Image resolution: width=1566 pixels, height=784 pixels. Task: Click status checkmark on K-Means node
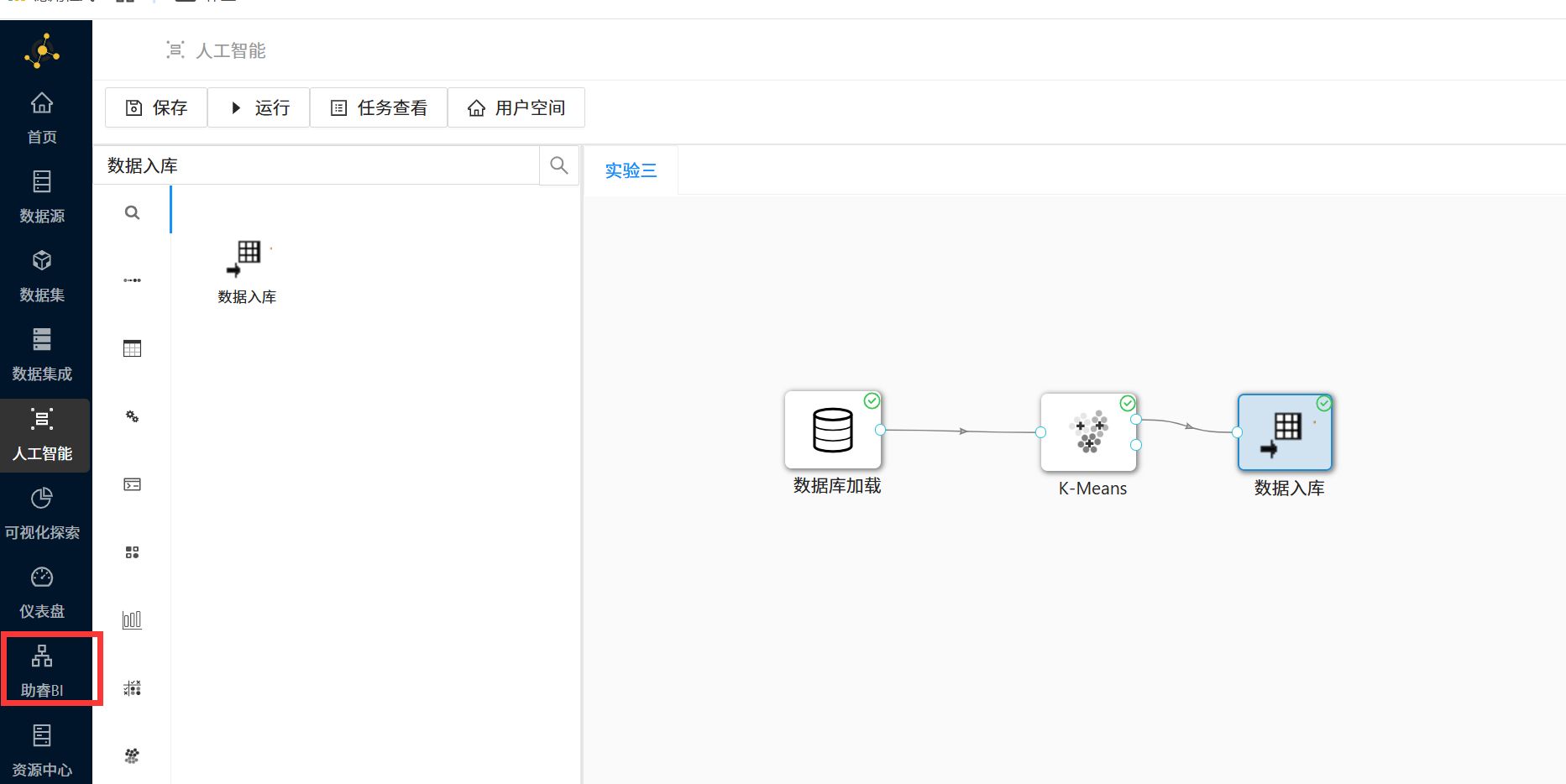(x=1128, y=403)
